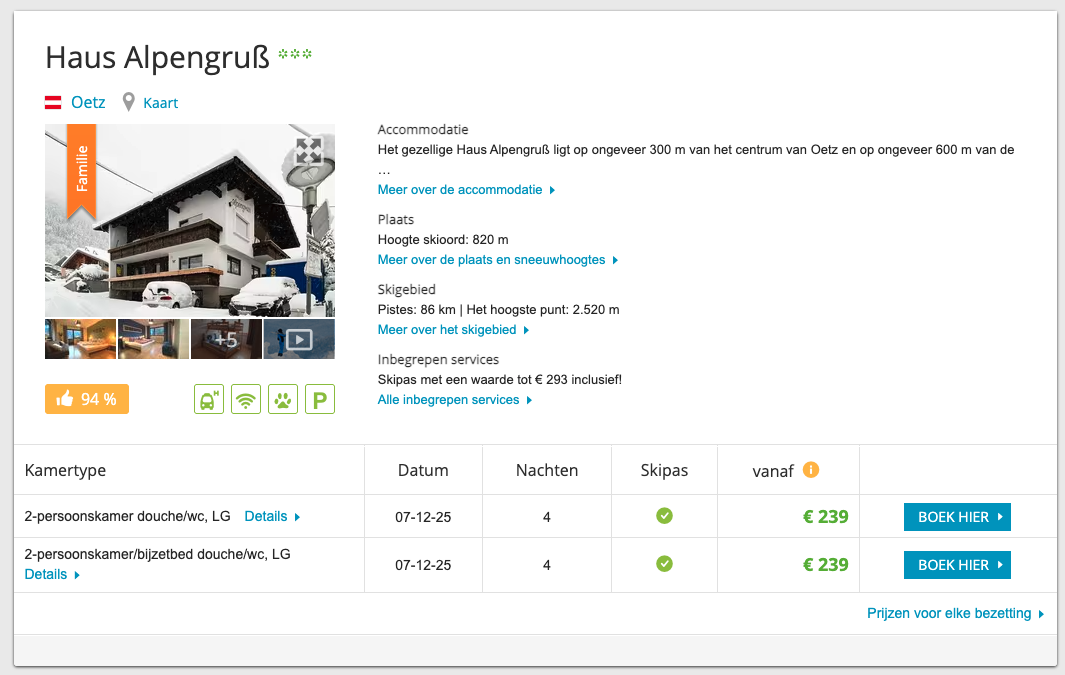1065x675 pixels.
Task: Click the ski bus stop amenity icon
Action: (208, 399)
